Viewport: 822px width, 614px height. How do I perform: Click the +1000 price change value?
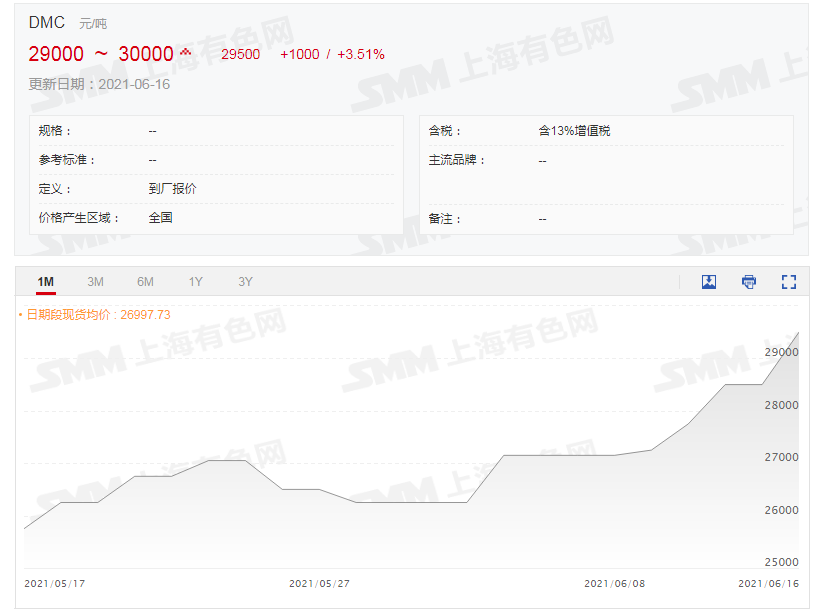300,55
